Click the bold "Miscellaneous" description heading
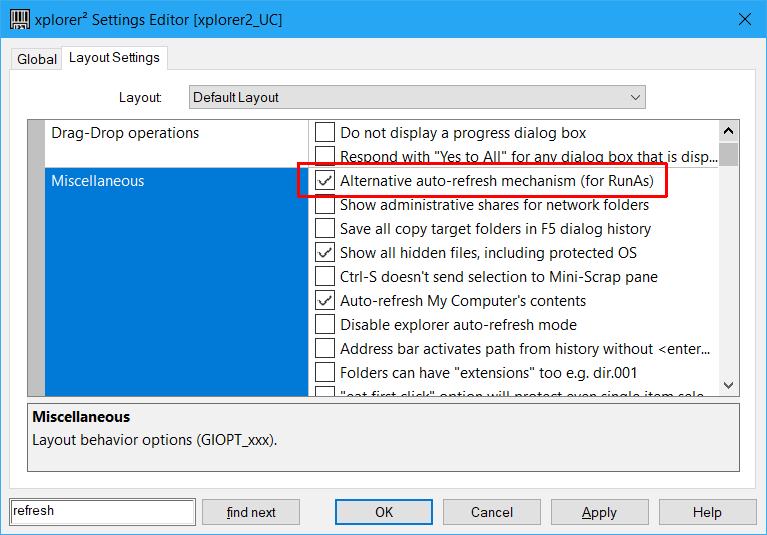The image size is (767, 535). click(x=81, y=417)
